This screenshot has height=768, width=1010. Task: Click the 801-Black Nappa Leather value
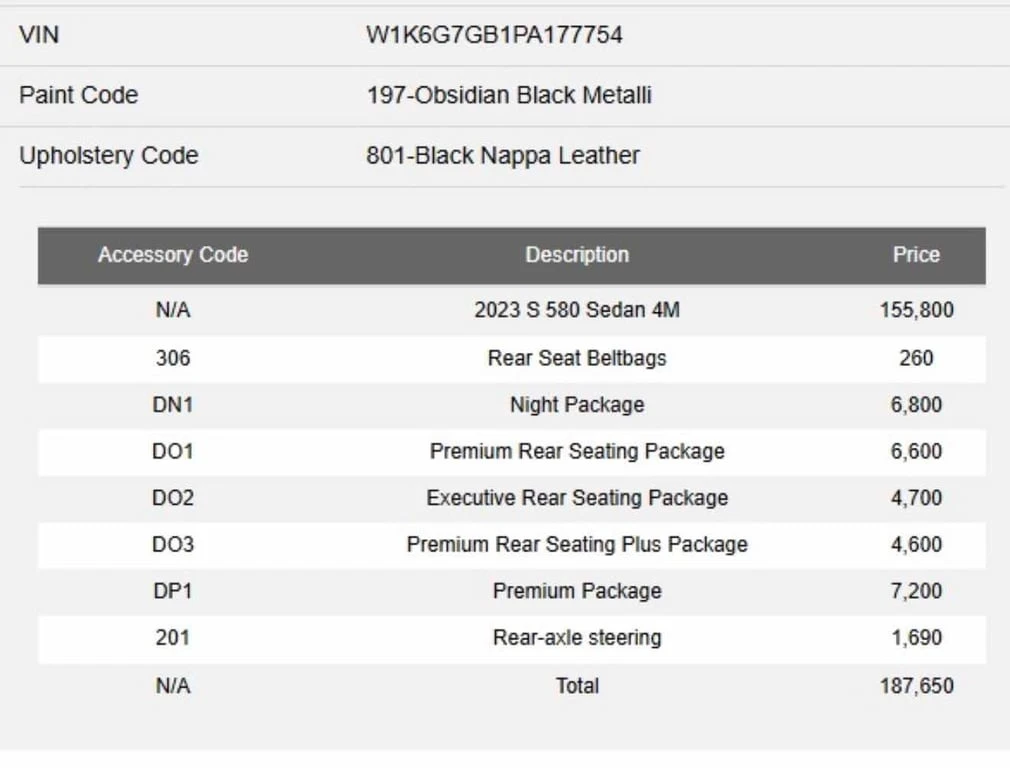tap(503, 155)
